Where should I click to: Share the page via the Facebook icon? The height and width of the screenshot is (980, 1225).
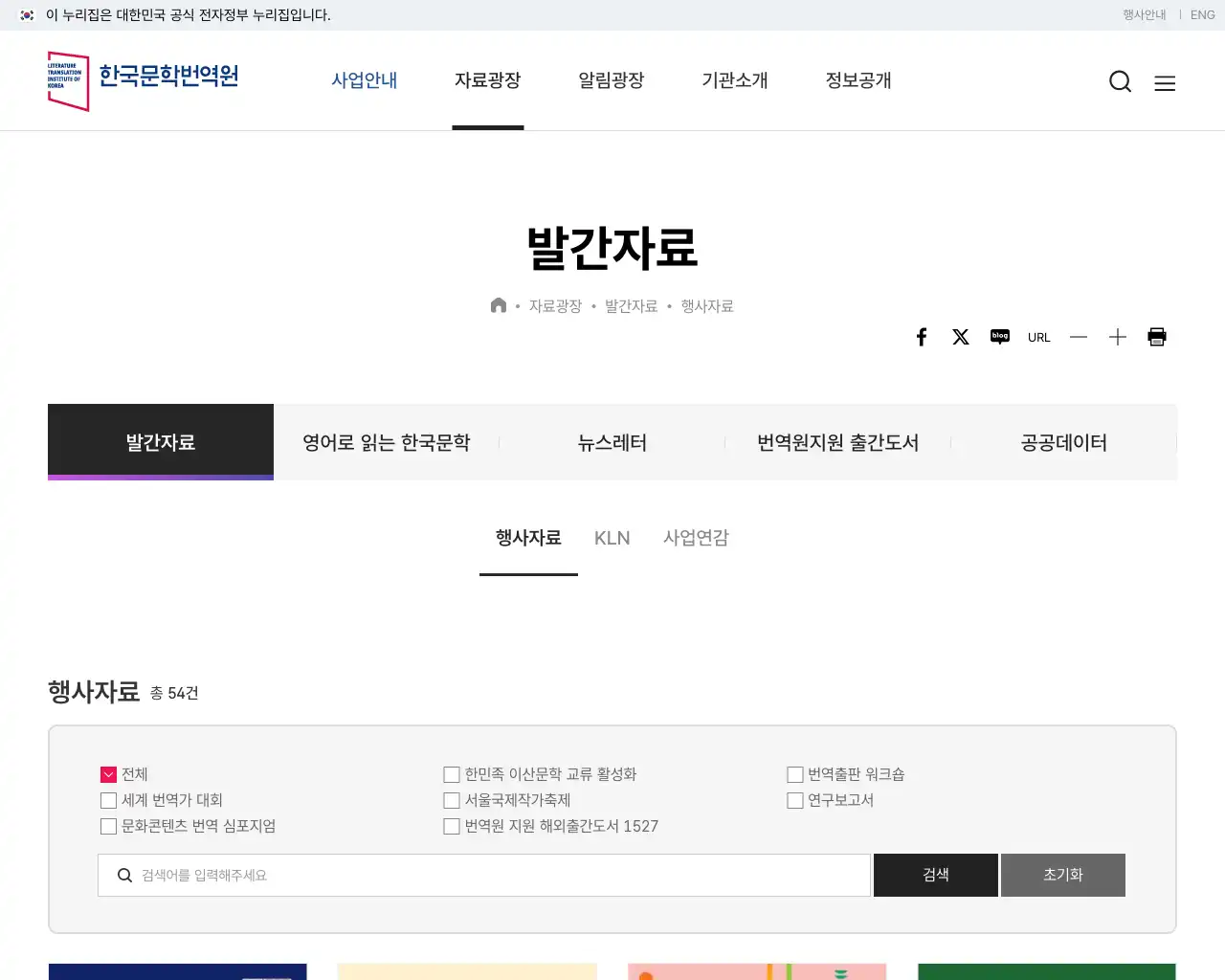922,337
